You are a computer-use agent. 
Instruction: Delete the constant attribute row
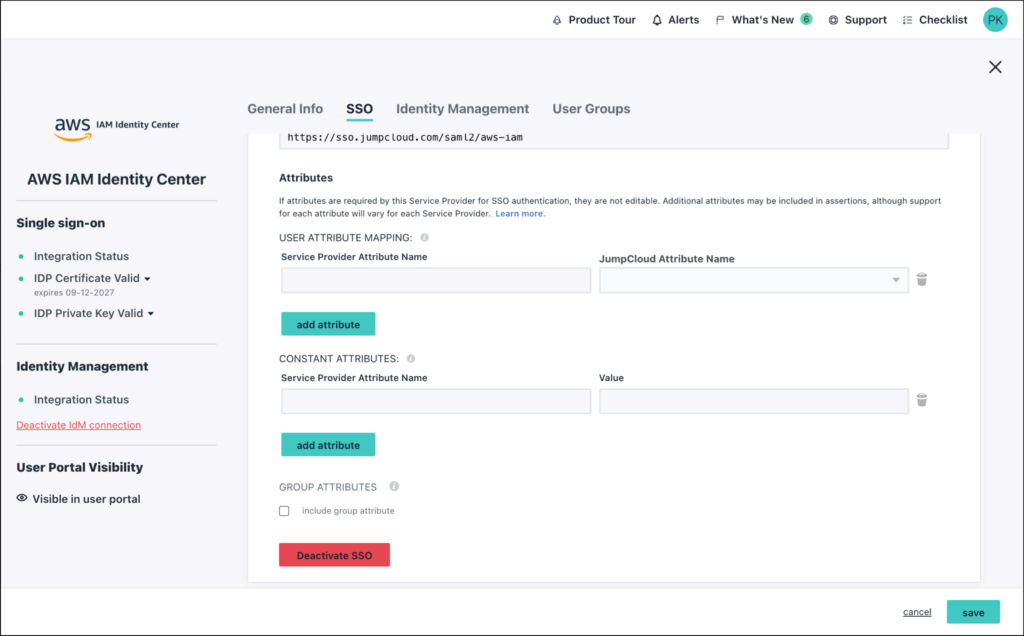[x=922, y=400]
